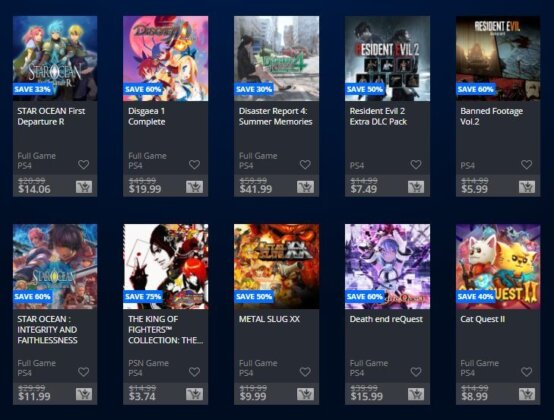Open the Disaster Report 4: Summer Memories title
Screen dimensions: 554x420
[275, 116]
